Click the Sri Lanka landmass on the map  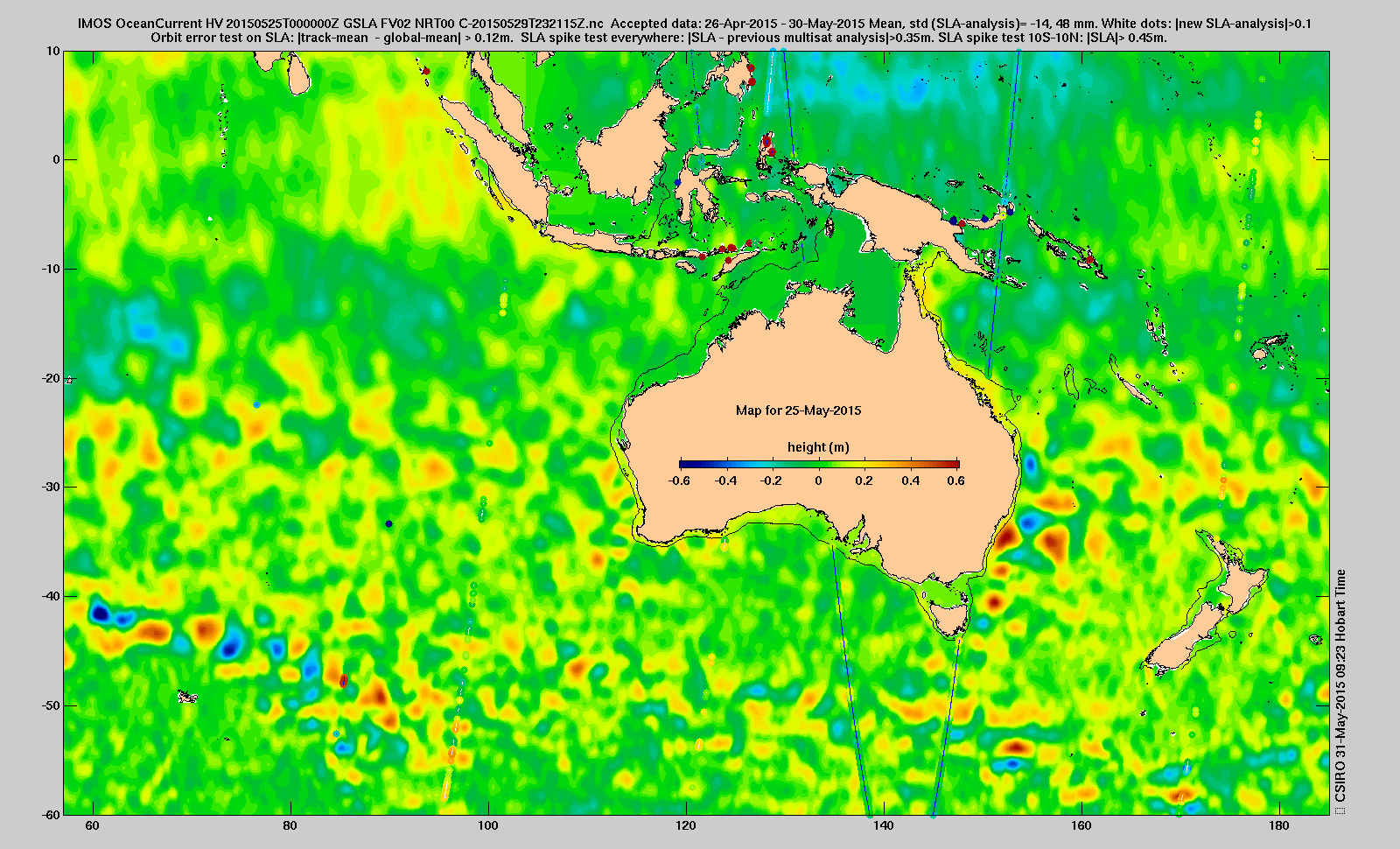298,74
